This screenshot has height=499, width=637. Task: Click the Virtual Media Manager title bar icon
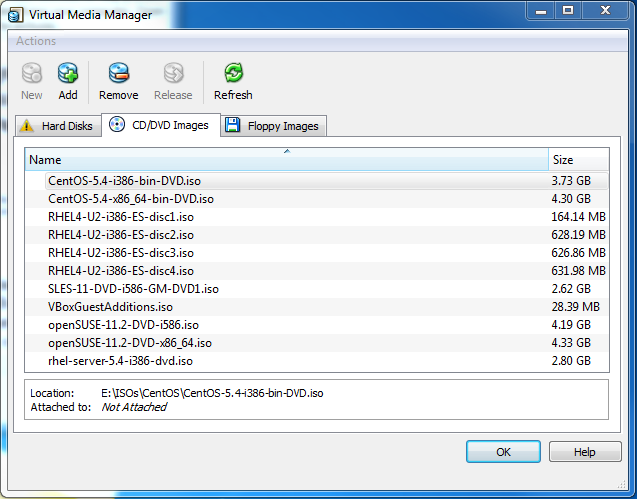click(x=15, y=15)
